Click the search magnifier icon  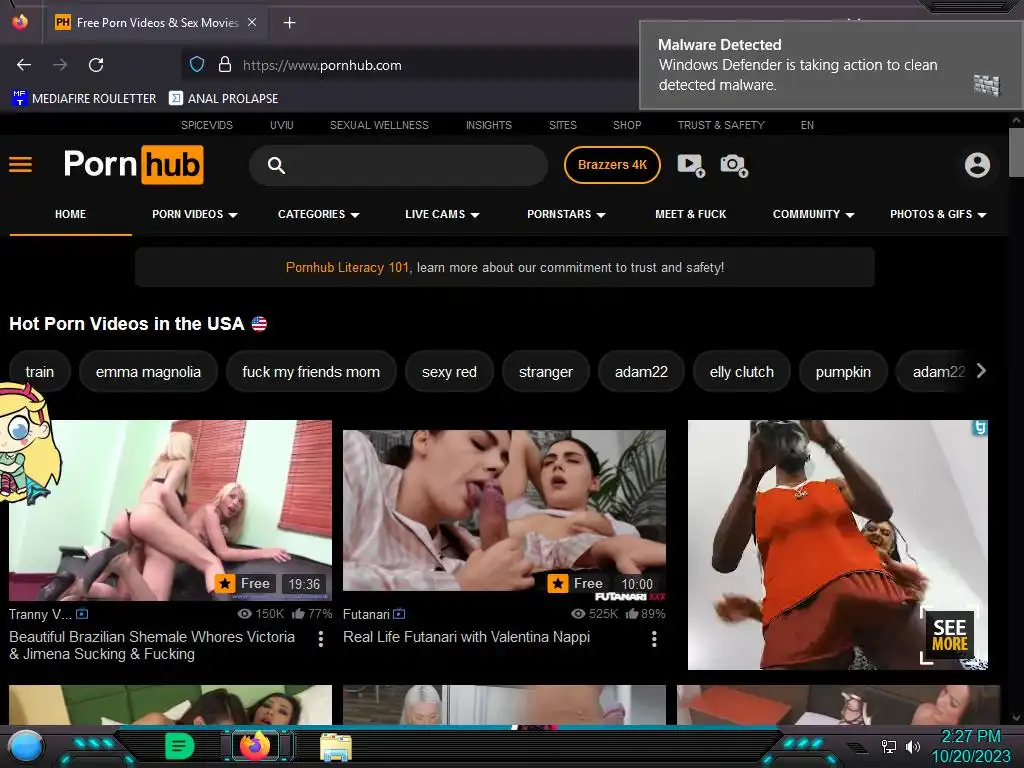pyautogui.click(x=276, y=165)
